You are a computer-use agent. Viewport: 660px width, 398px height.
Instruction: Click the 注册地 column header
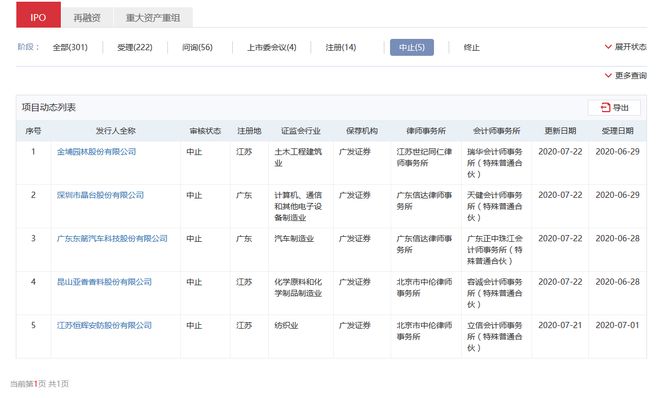249,131
